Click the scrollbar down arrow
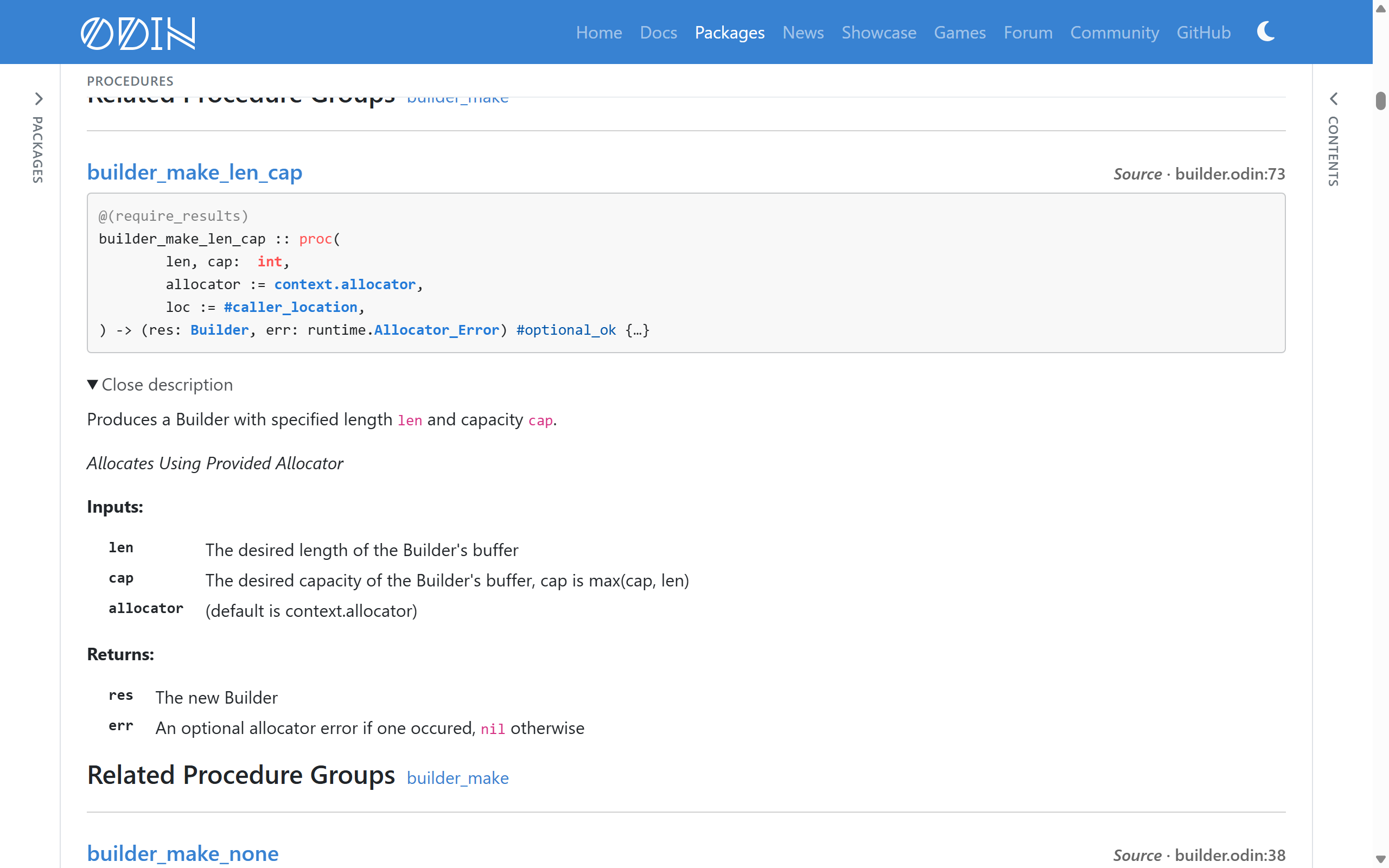The image size is (1389, 868). [x=1381, y=859]
